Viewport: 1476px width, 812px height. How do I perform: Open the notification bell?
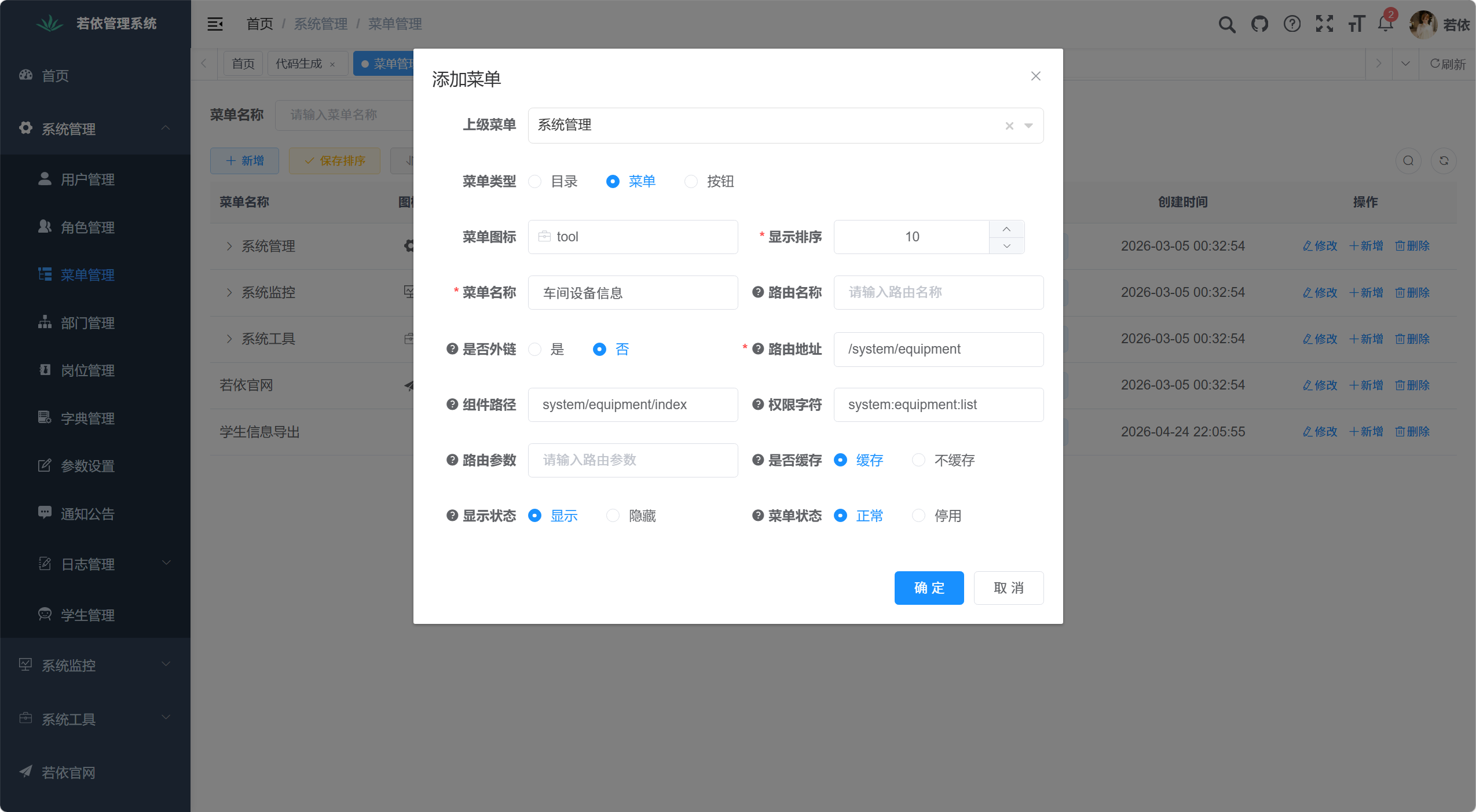[x=1385, y=24]
